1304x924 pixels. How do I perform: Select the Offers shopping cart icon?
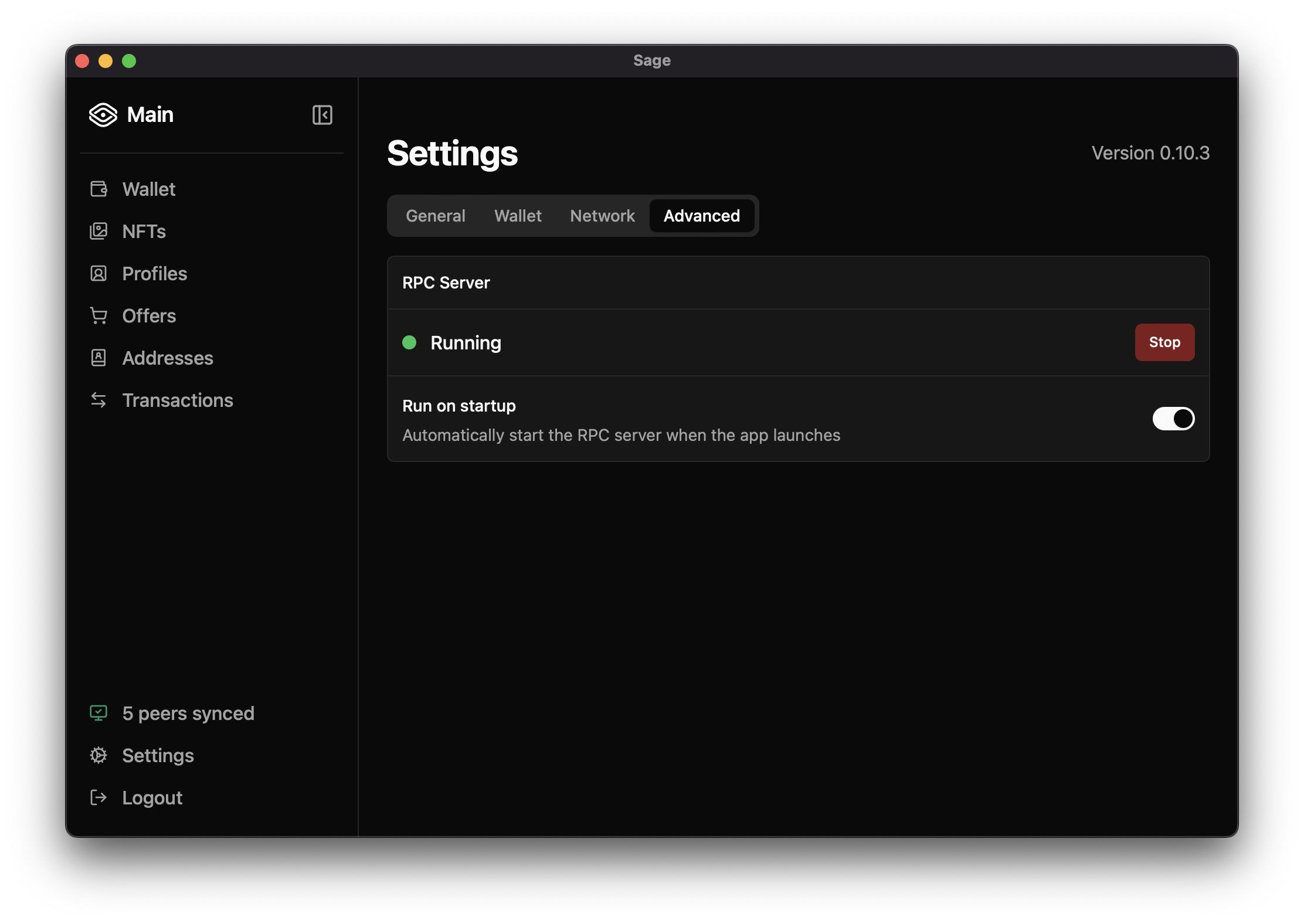pos(100,316)
